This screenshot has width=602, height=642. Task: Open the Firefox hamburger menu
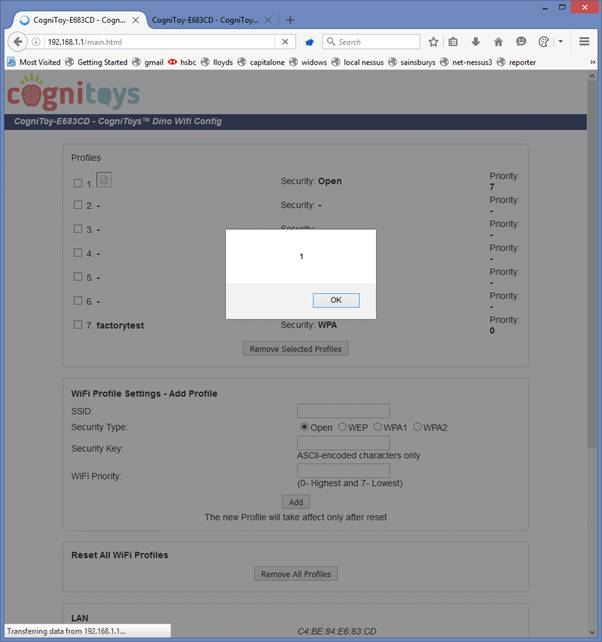pyautogui.click(x=584, y=42)
